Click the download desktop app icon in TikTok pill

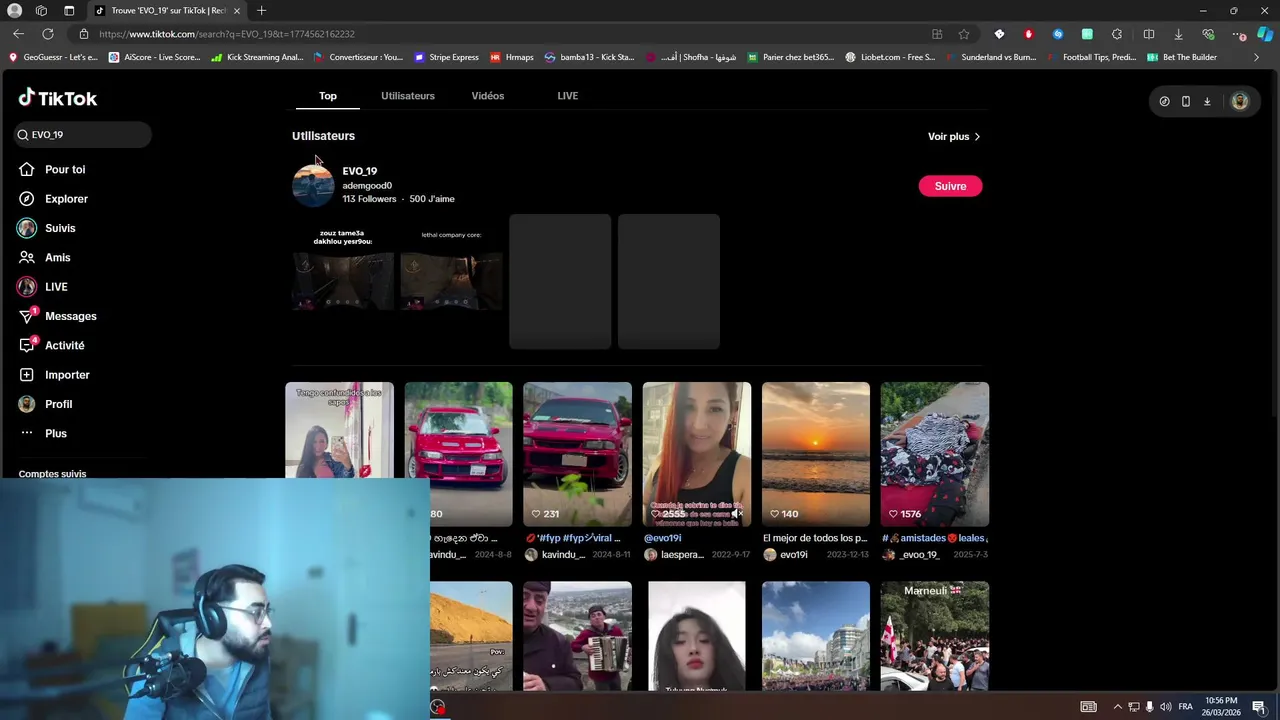point(1207,101)
